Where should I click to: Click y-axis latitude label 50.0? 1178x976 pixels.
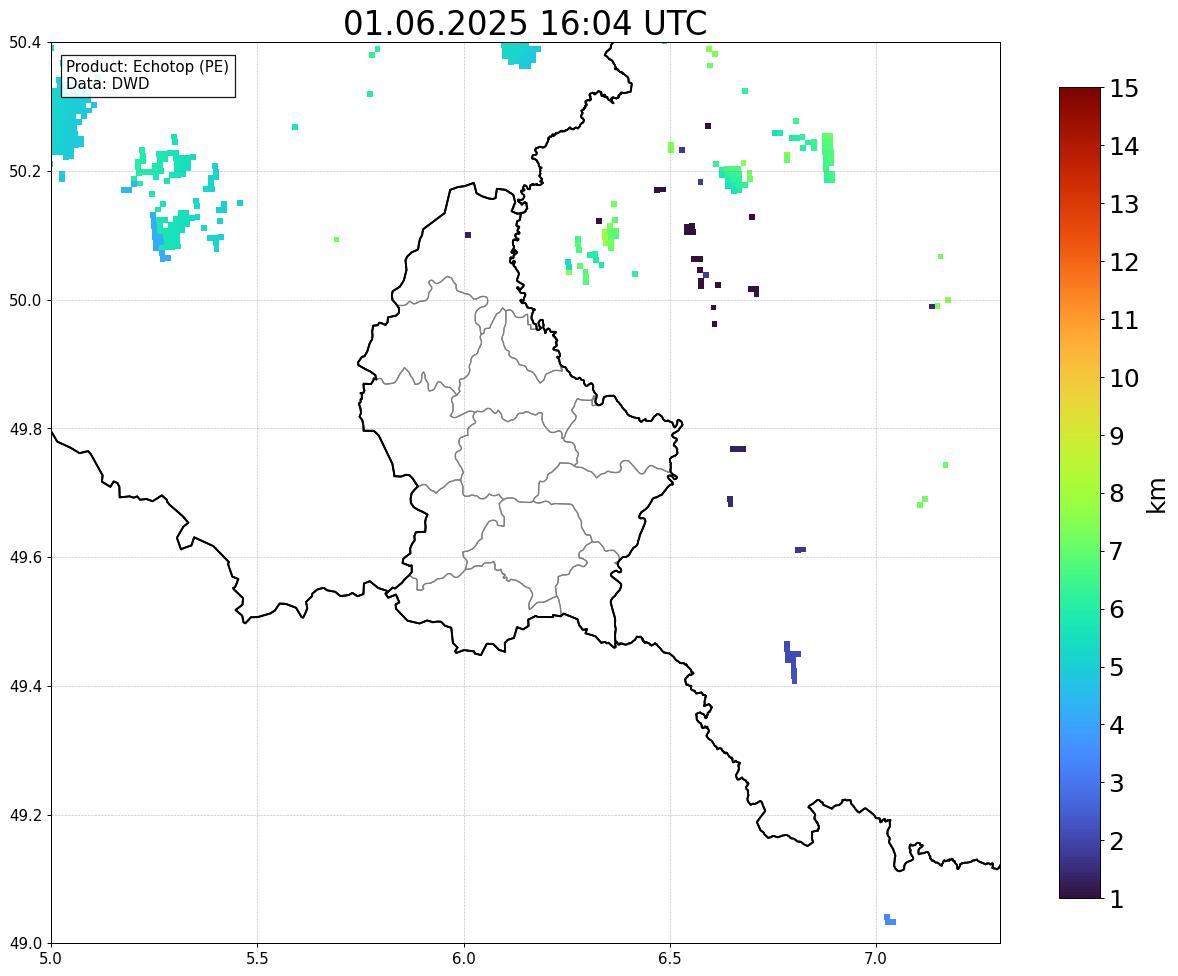[x=25, y=301]
